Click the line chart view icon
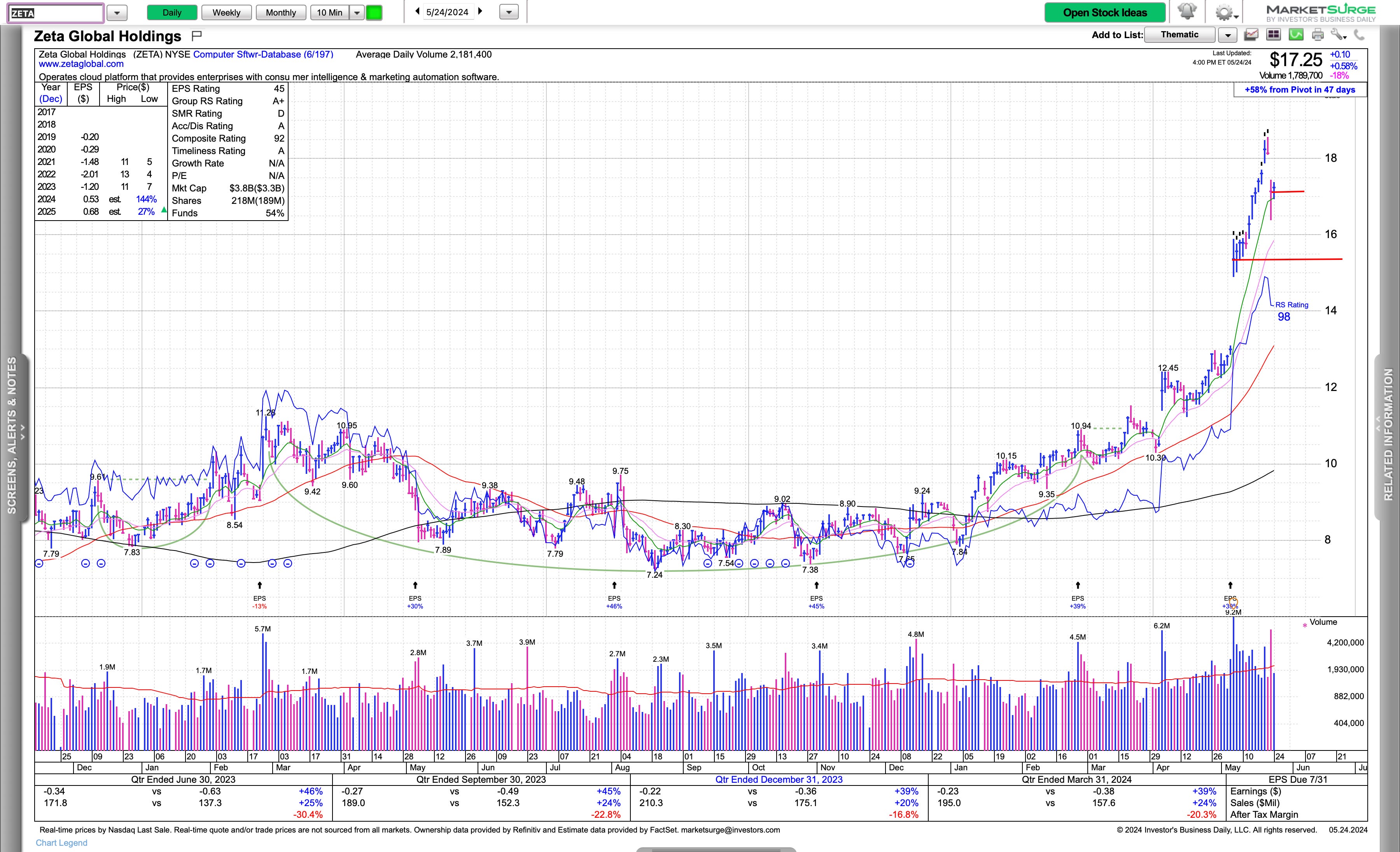1400x852 pixels. point(1251,35)
